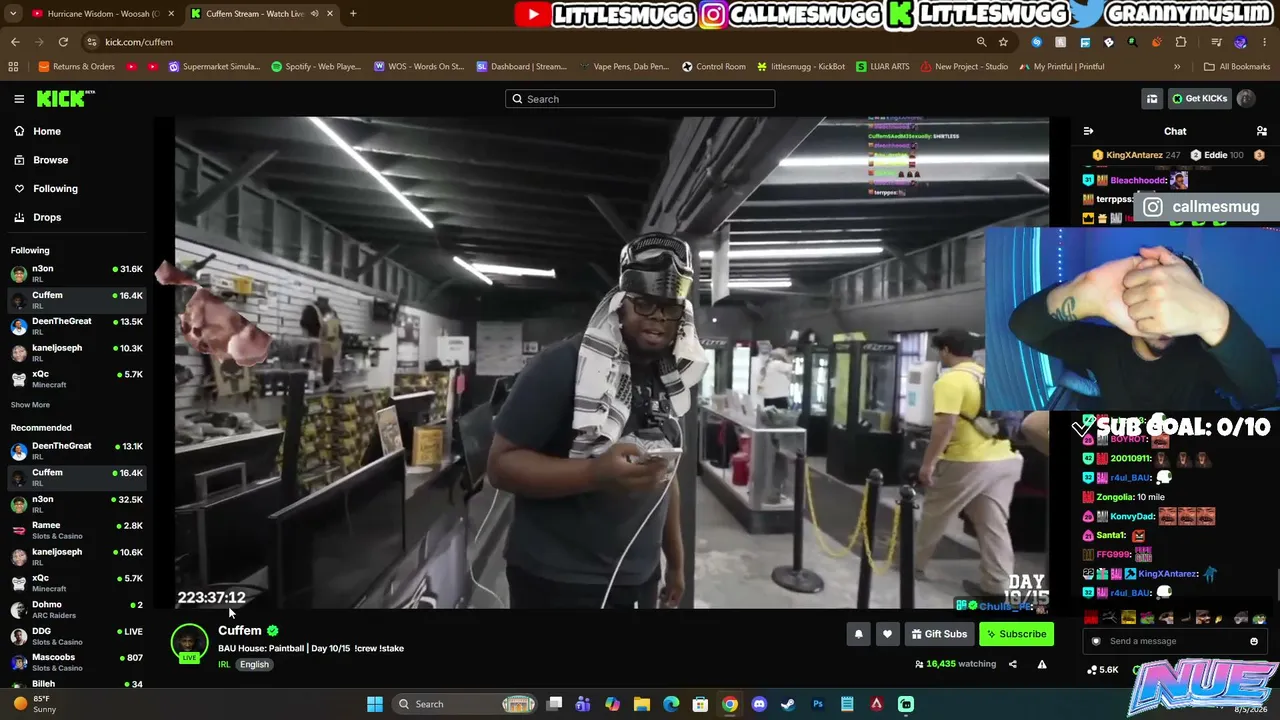The width and height of the screenshot is (1280, 720).
Task: View site information for kick.com
Action: [x=92, y=42]
